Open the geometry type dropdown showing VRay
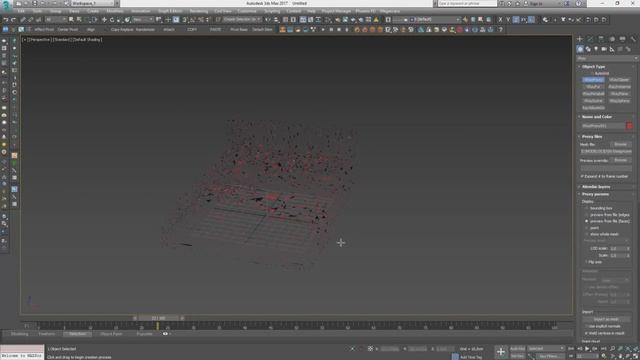640x360 pixels. (607, 58)
